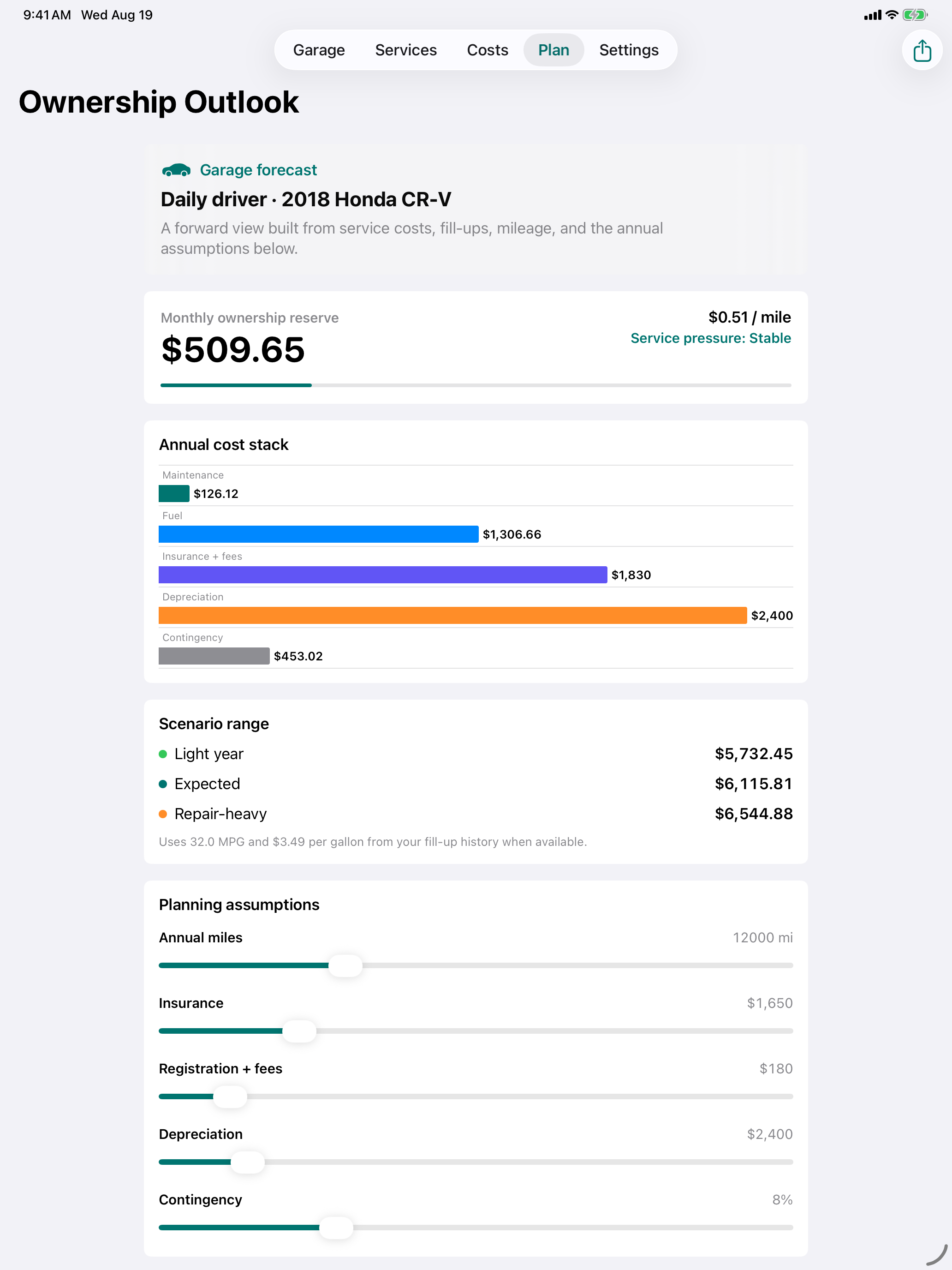
Task: Open the Settings tab
Action: [x=629, y=50]
